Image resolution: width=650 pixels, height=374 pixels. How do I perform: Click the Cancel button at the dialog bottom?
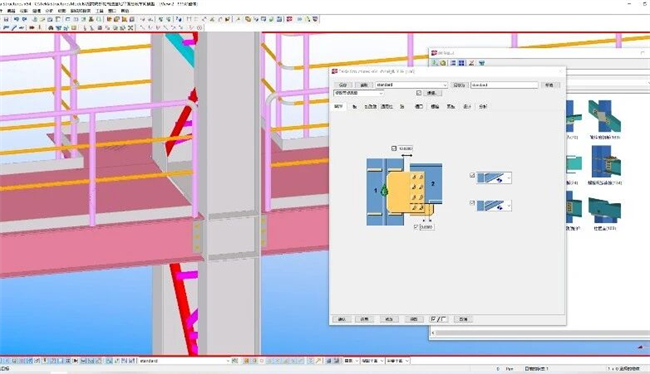[463, 319]
